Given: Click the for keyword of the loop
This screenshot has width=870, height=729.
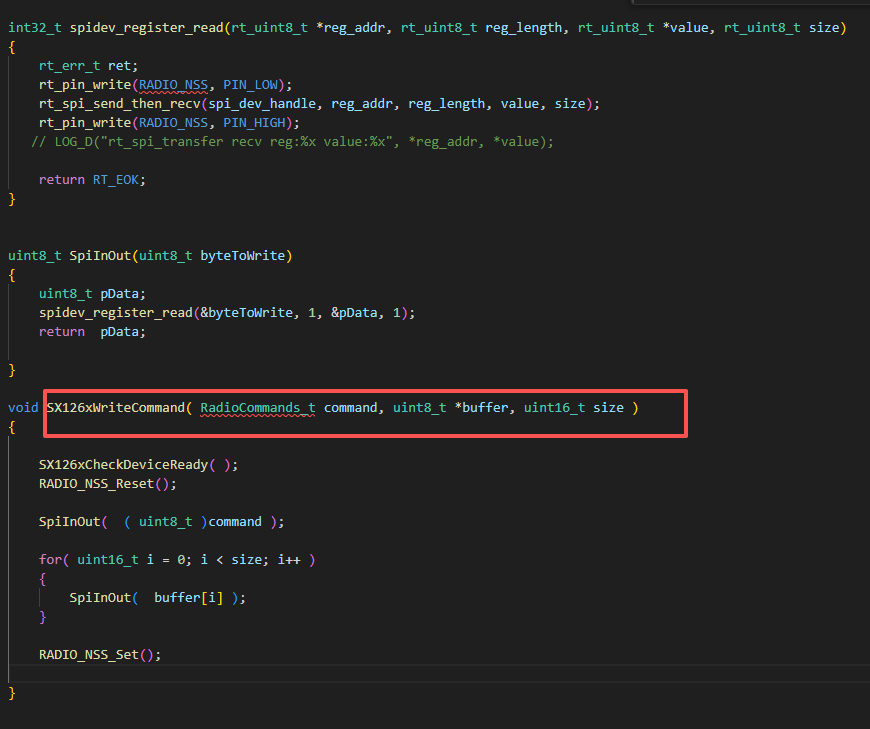Looking at the screenshot, I should point(50,560).
